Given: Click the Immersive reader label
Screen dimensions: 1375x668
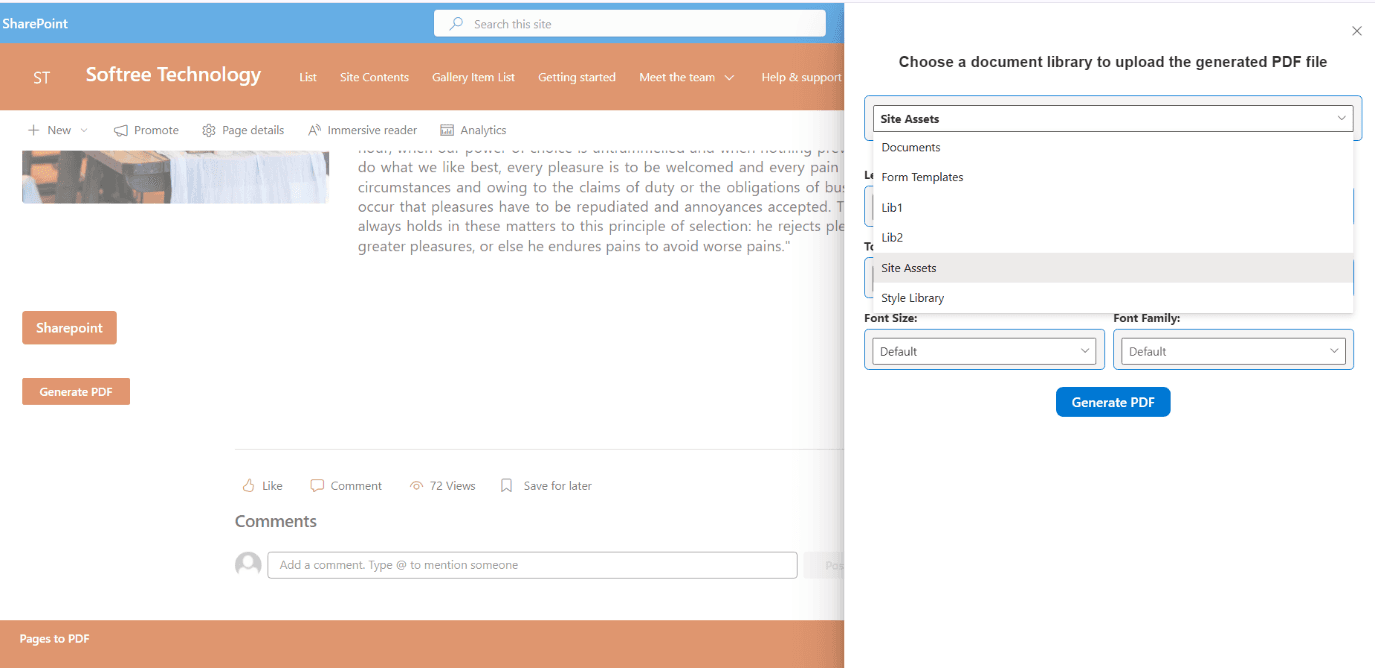Looking at the screenshot, I should (372, 130).
